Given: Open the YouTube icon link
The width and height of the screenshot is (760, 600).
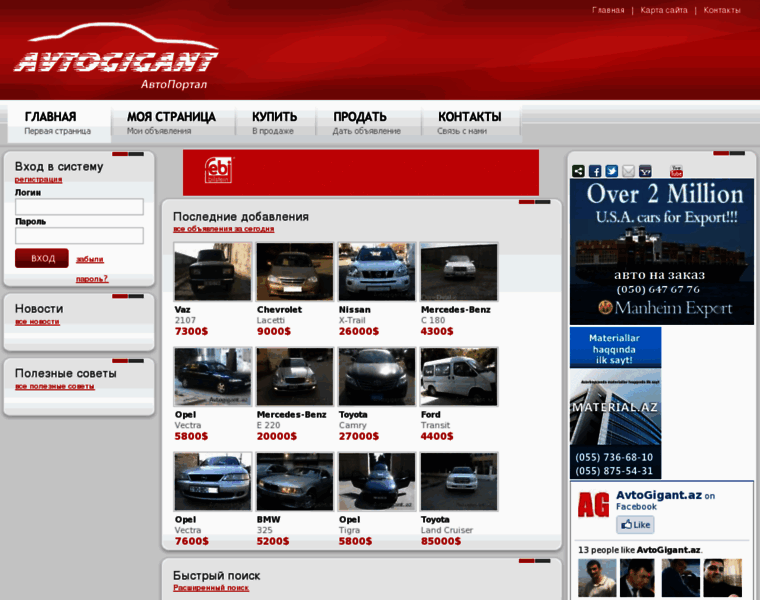Looking at the screenshot, I should [676, 171].
